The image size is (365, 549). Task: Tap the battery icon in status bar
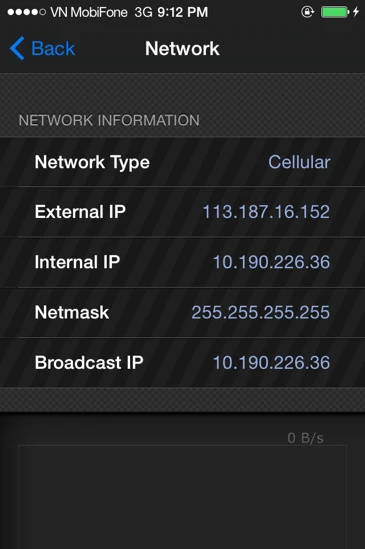tap(335, 12)
